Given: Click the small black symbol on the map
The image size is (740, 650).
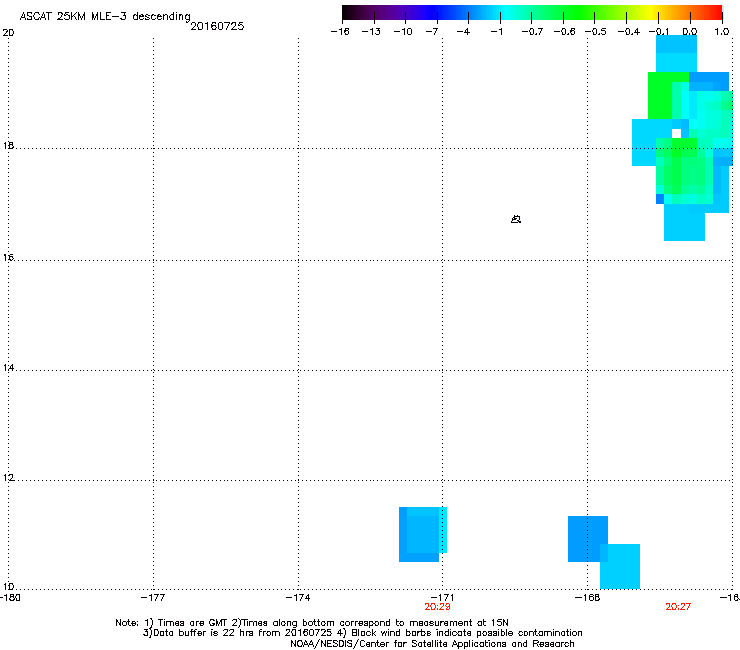Looking at the screenshot, I should click(516, 219).
